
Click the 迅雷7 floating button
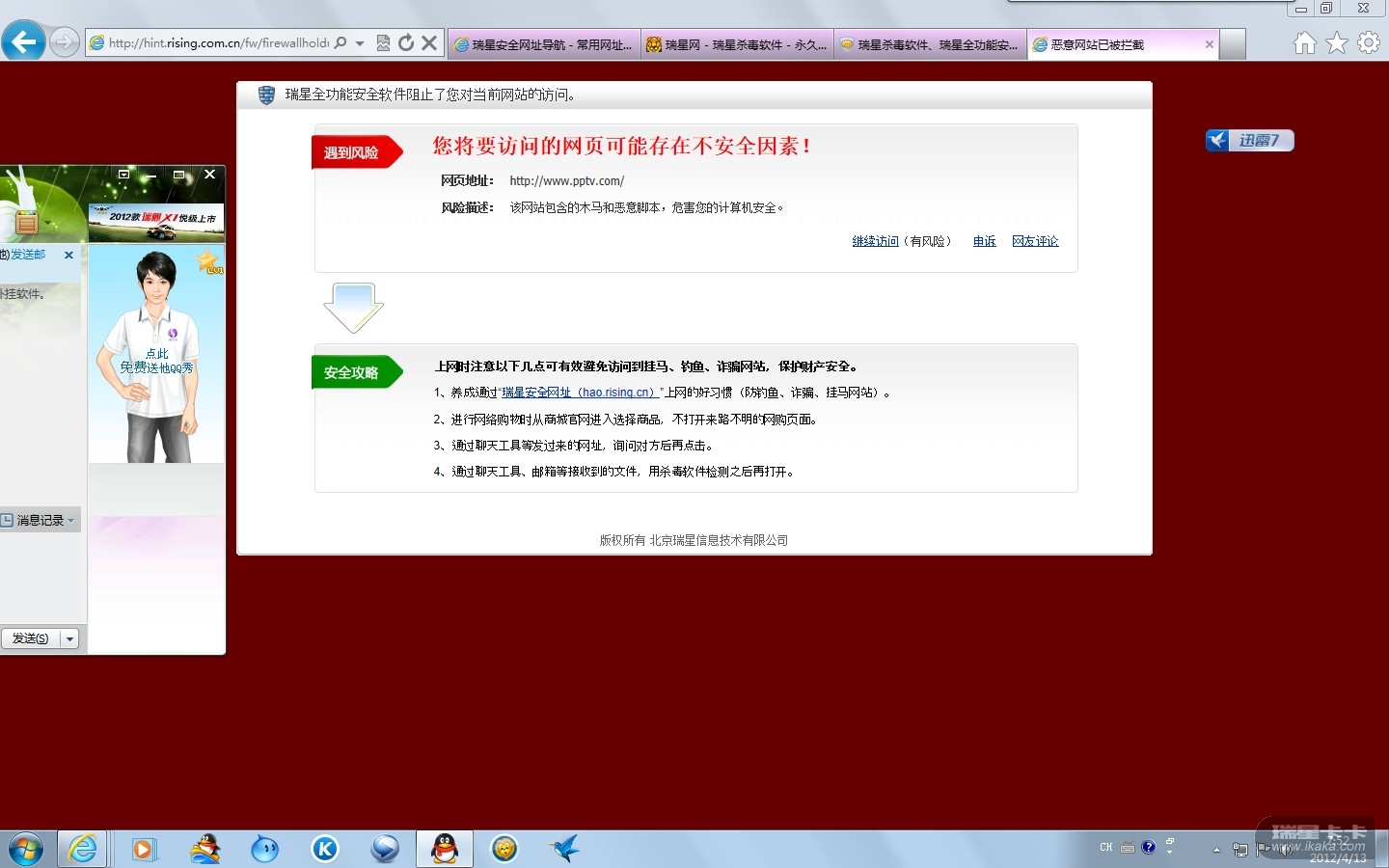tap(1250, 141)
